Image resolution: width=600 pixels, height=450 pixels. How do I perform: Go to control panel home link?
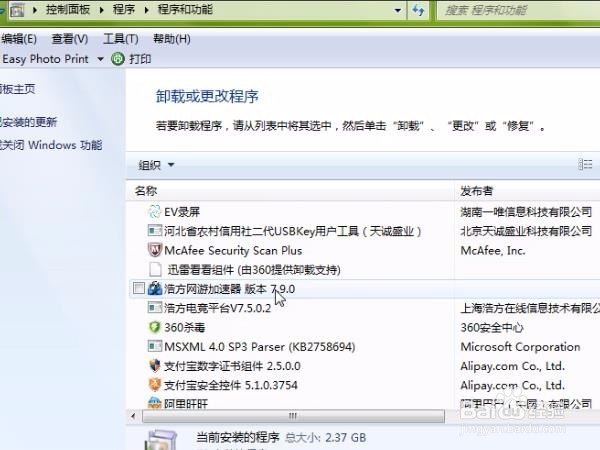click(18, 89)
